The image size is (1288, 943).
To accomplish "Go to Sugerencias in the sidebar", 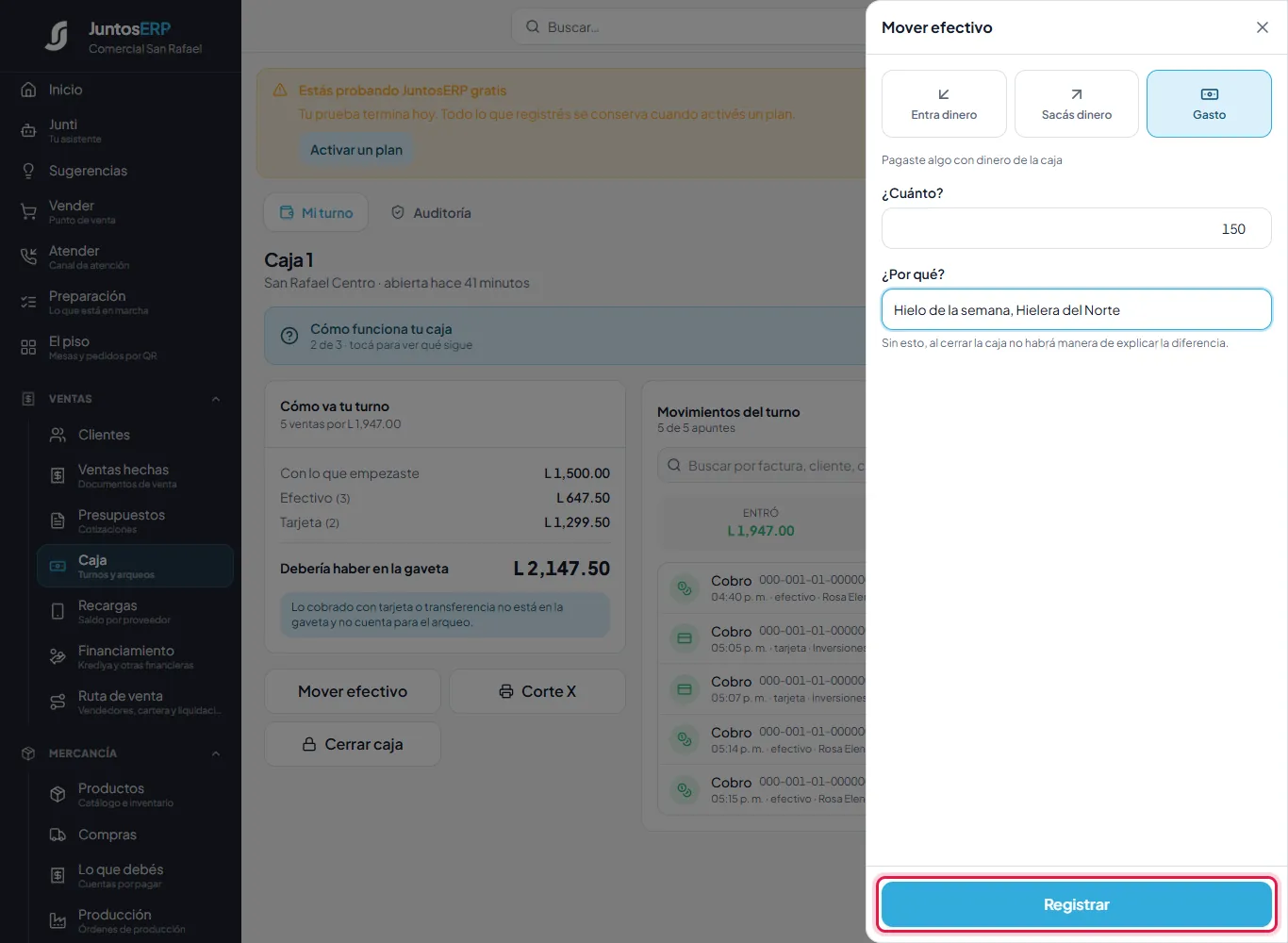I will click(x=121, y=171).
